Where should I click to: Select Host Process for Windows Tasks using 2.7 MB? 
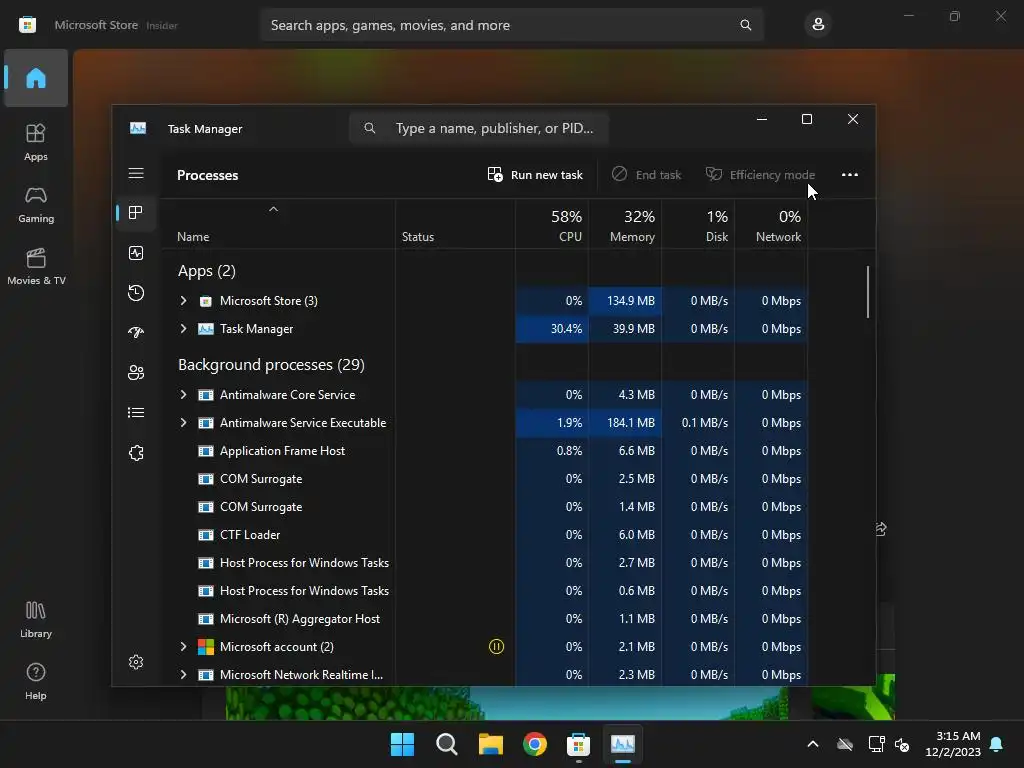[485, 562]
